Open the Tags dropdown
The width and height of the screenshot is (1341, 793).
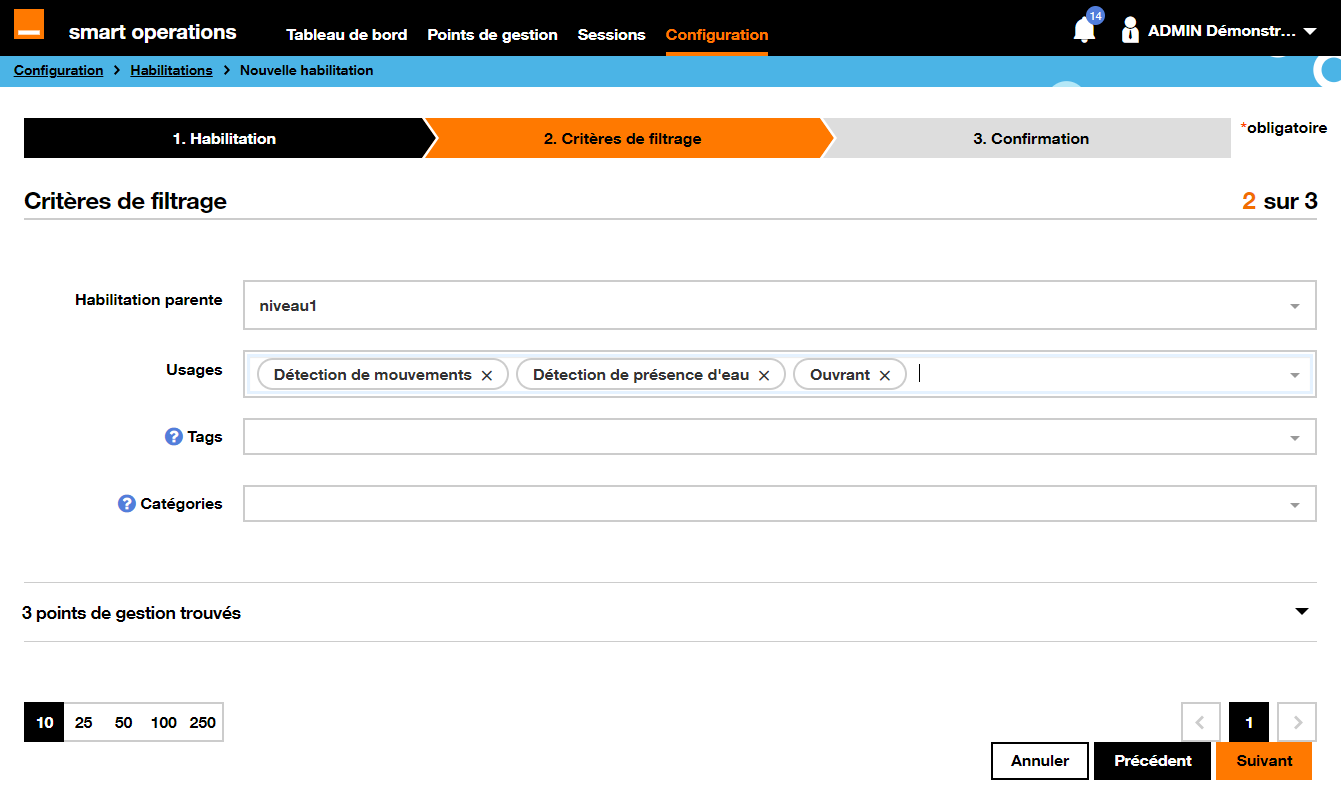click(x=1294, y=436)
